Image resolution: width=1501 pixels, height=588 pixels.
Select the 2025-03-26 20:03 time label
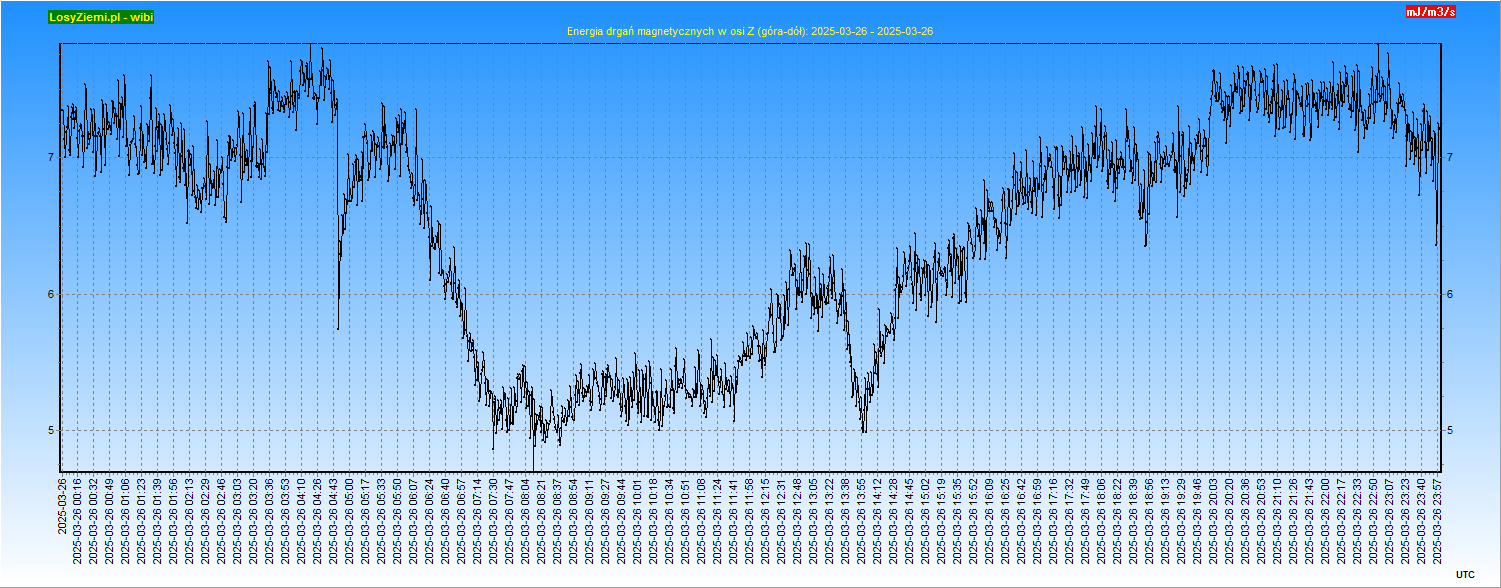tap(1214, 520)
